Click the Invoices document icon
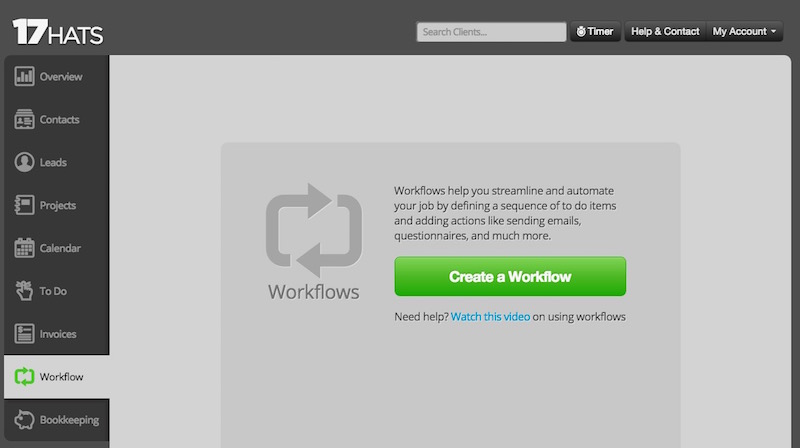Image resolution: width=800 pixels, height=448 pixels. click(24, 334)
